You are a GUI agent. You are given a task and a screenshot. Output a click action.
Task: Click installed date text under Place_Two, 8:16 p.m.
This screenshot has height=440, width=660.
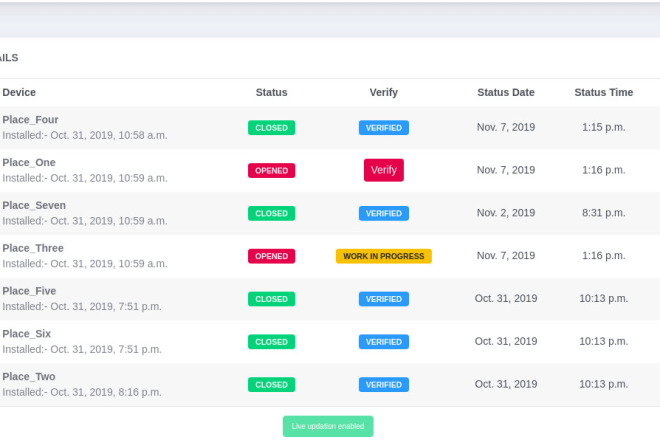82,392
